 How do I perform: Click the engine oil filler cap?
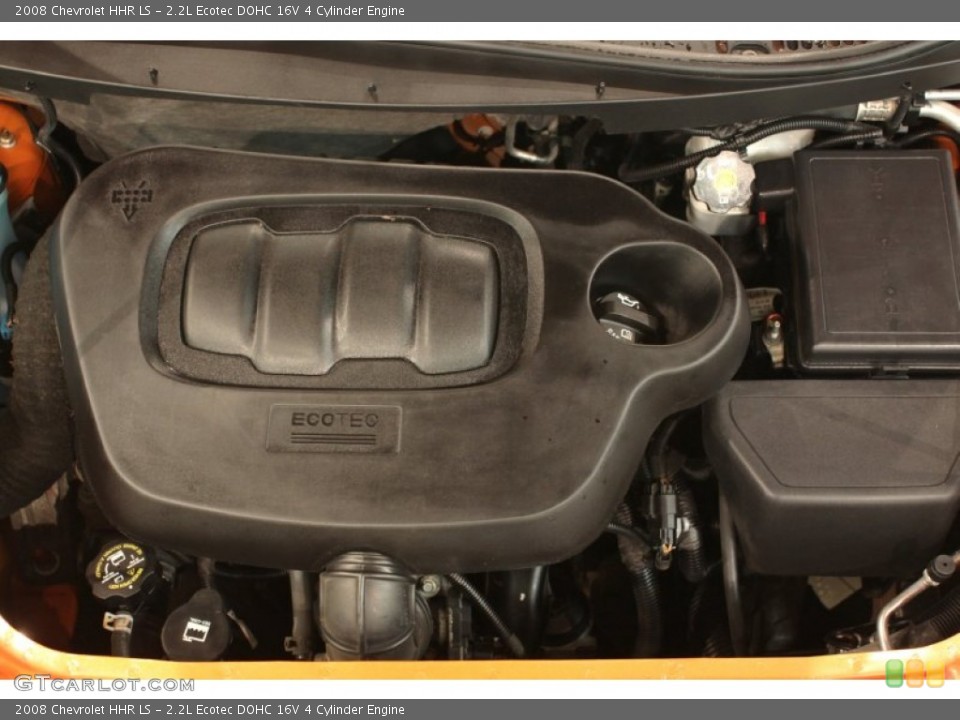pos(626,317)
